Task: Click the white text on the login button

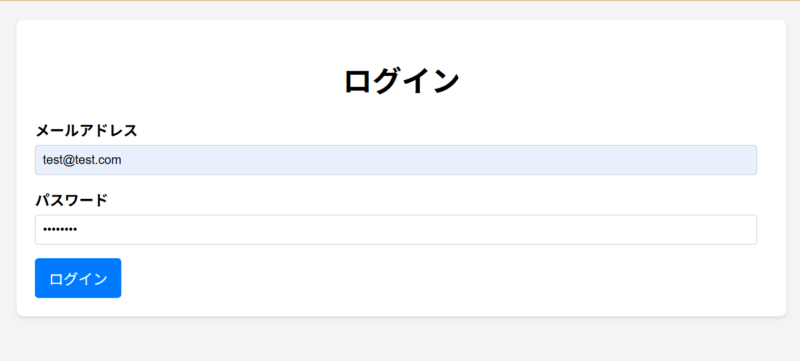Action: (78, 279)
